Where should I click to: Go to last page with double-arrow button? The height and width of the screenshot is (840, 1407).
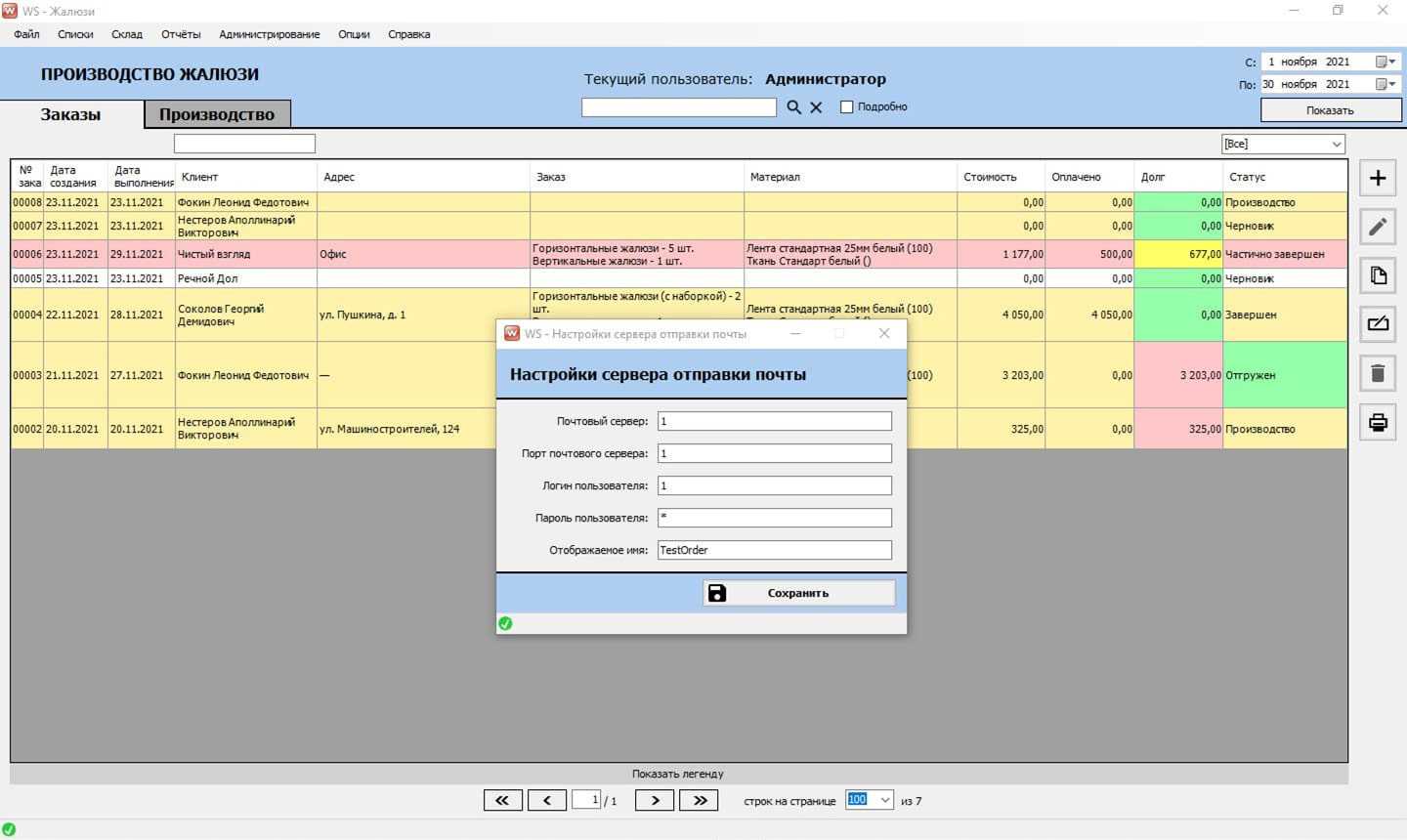tap(700, 800)
